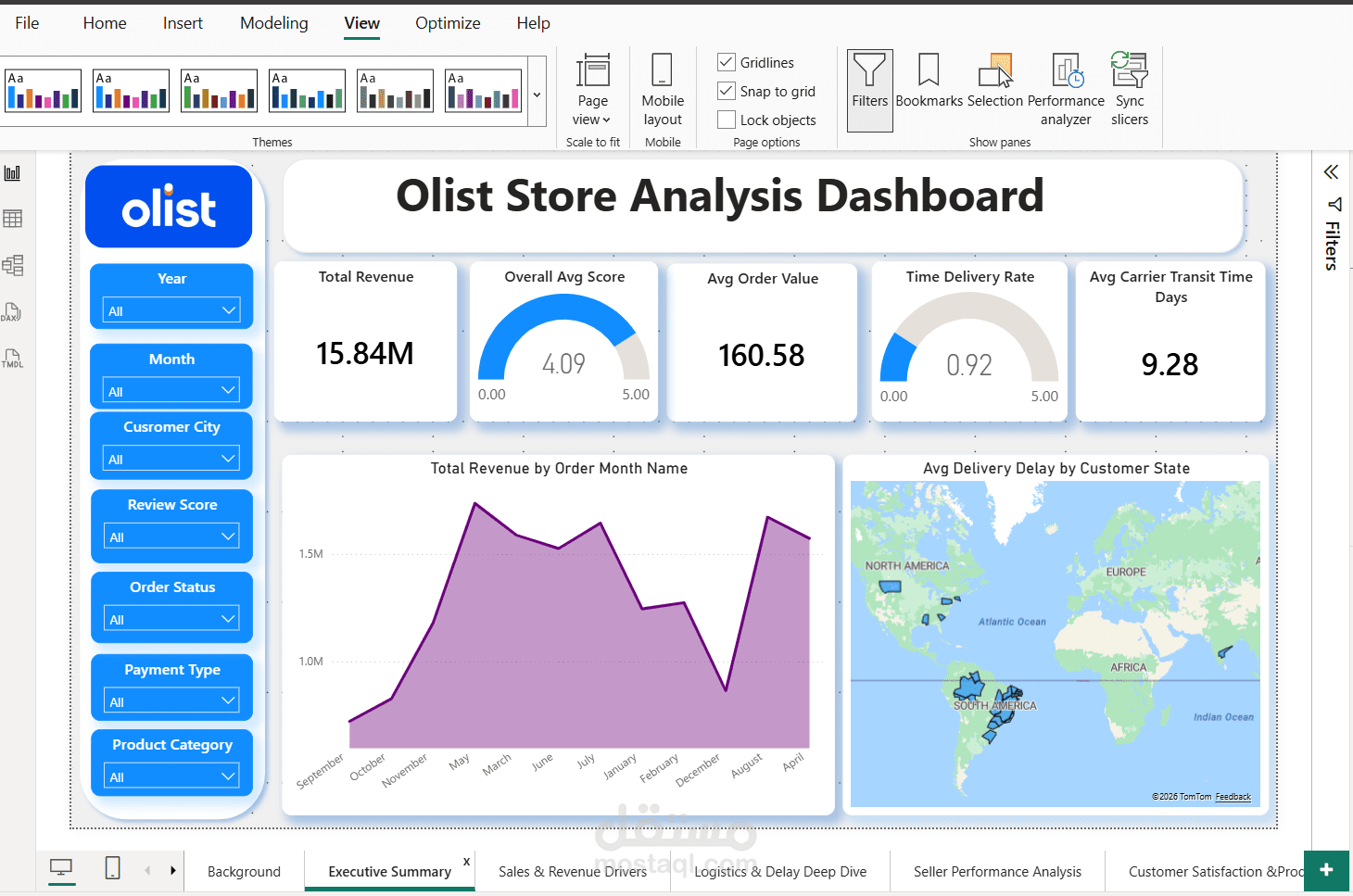Apply the fourth theme thumbnail
The width and height of the screenshot is (1353, 896).
307,91
